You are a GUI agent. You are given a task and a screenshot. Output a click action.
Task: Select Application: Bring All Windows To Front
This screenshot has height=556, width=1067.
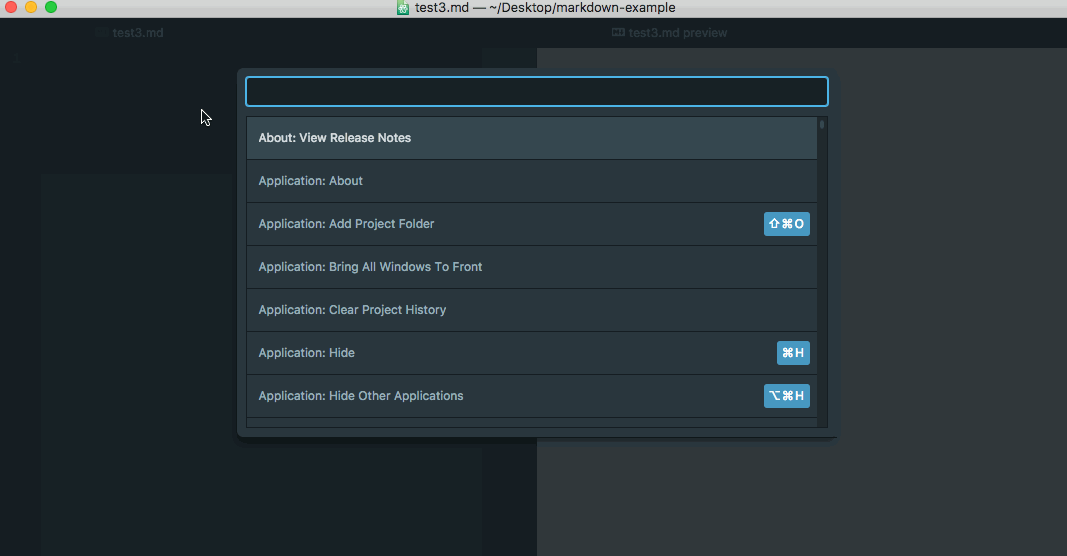pos(531,267)
